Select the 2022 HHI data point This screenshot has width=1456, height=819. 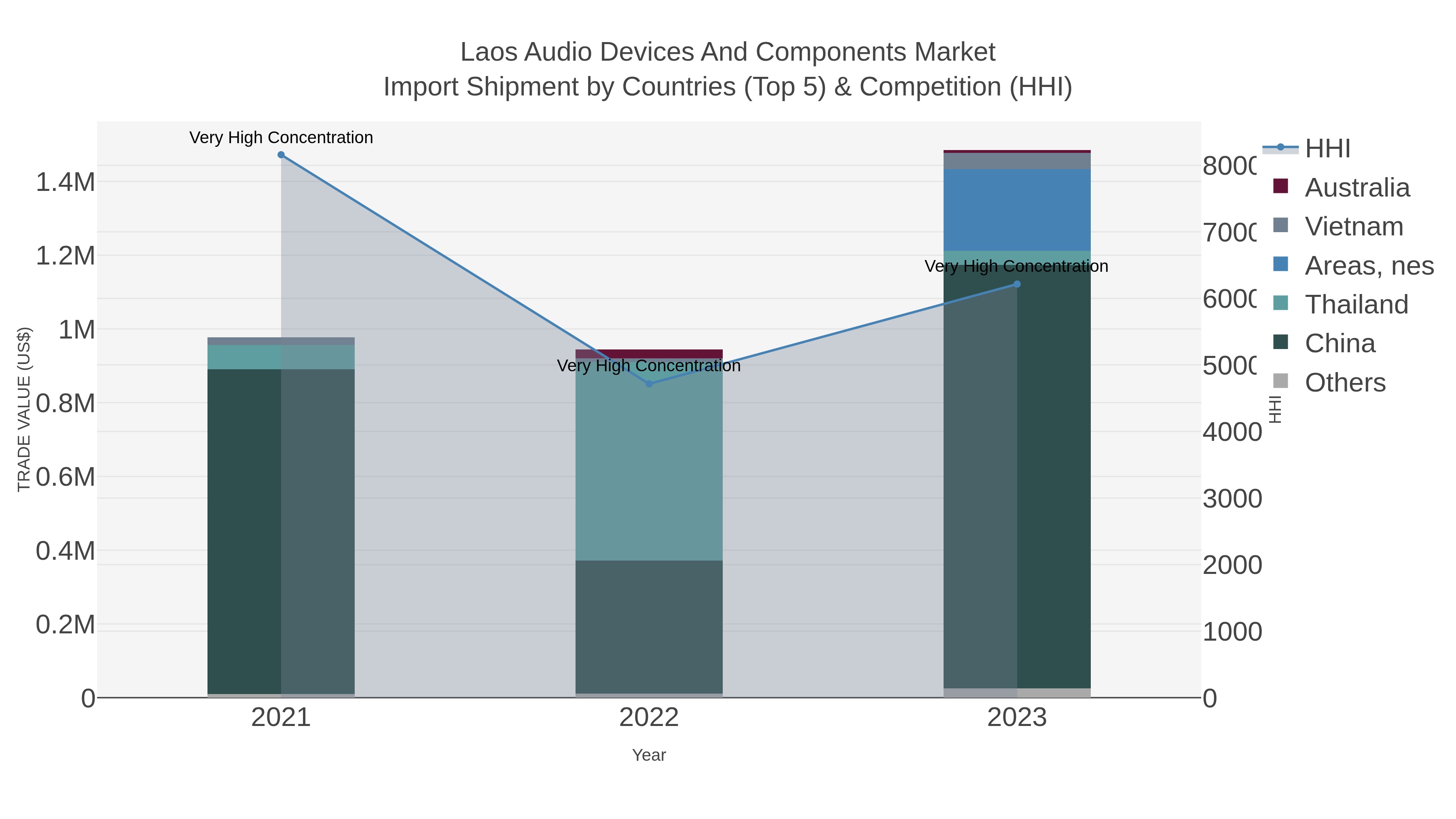(649, 384)
